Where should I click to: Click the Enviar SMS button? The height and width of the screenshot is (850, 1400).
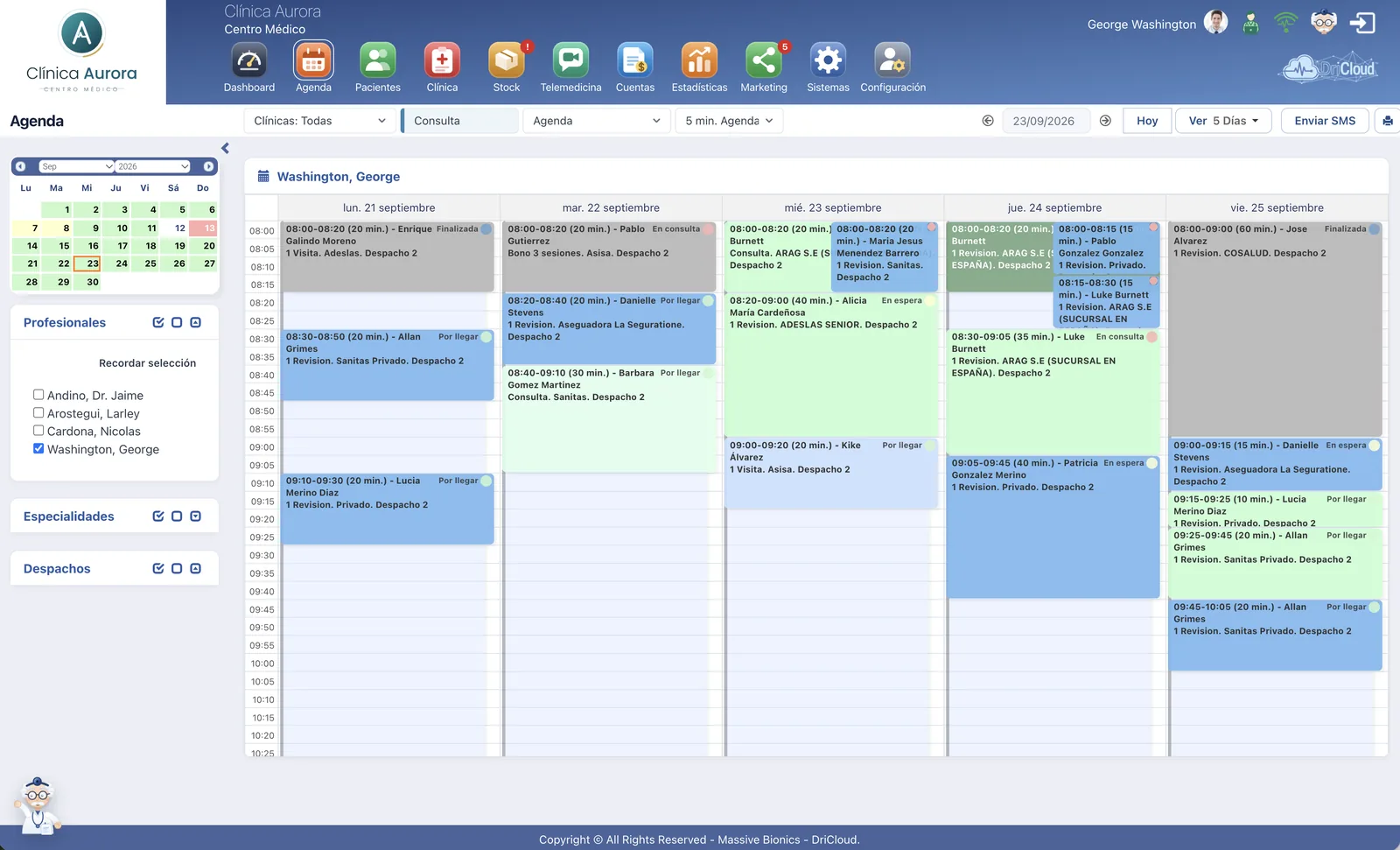[1325, 121]
